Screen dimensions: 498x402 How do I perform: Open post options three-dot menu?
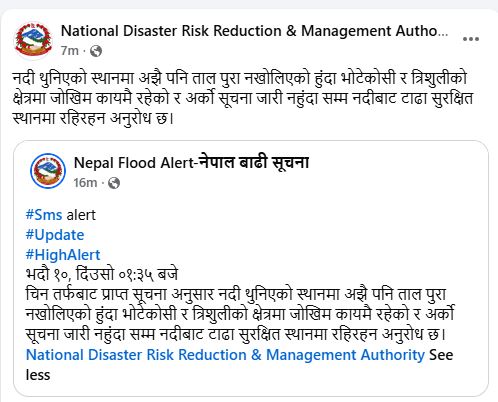[x=471, y=39]
